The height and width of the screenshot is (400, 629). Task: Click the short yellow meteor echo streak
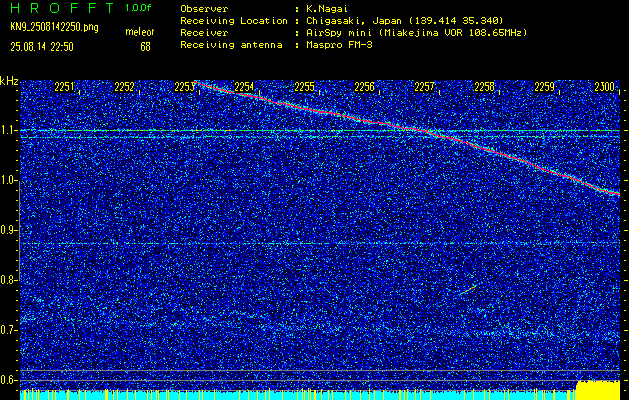(467, 290)
